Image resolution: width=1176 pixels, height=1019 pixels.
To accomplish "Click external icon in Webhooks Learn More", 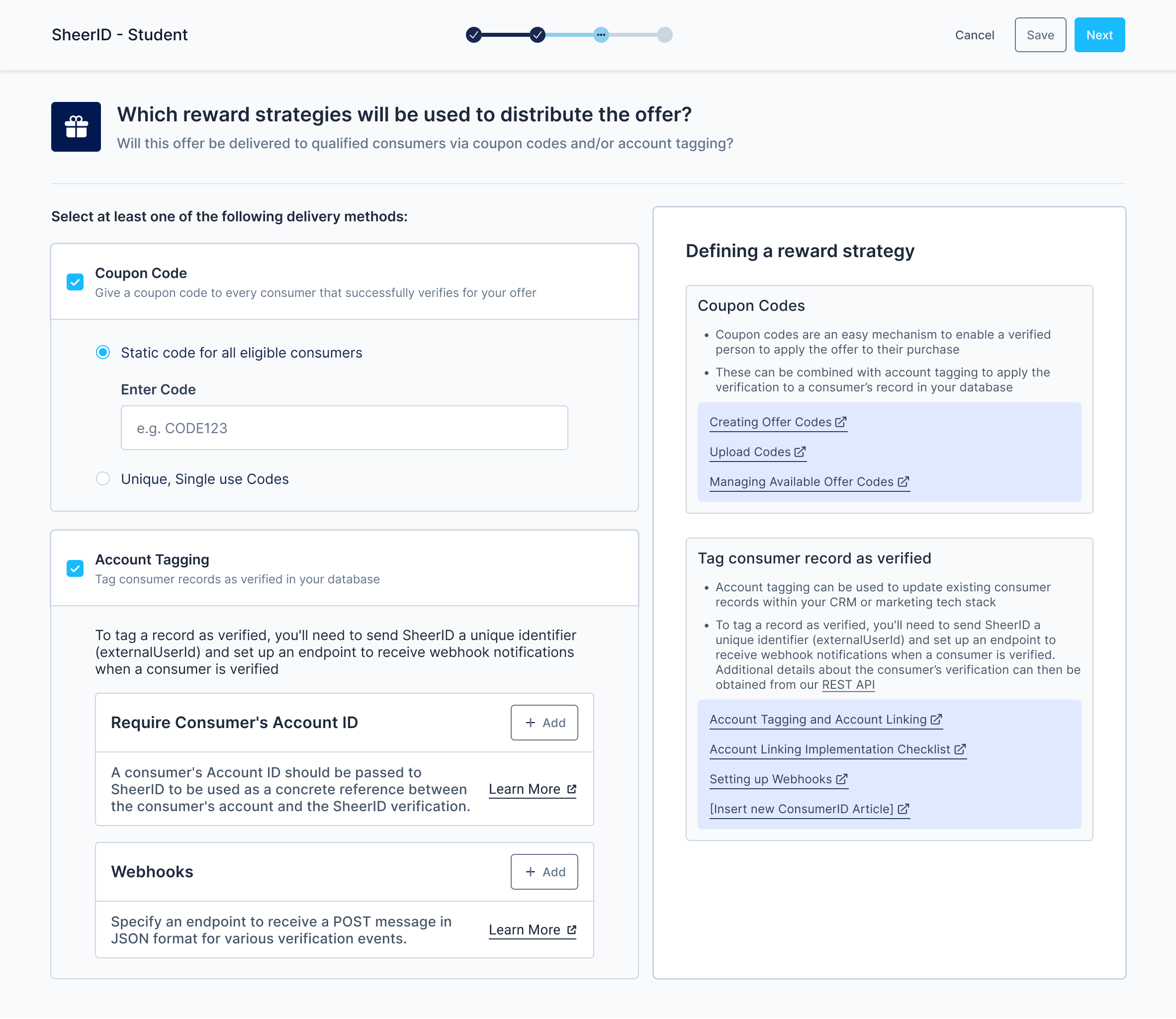I will [571, 929].
